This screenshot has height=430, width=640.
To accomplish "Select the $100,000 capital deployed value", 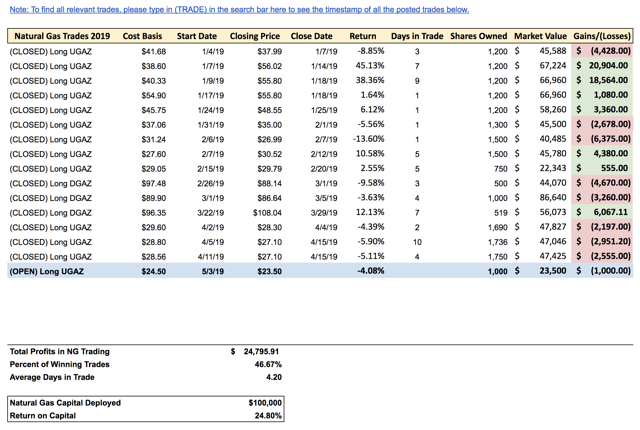I will (x=265, y=403).
